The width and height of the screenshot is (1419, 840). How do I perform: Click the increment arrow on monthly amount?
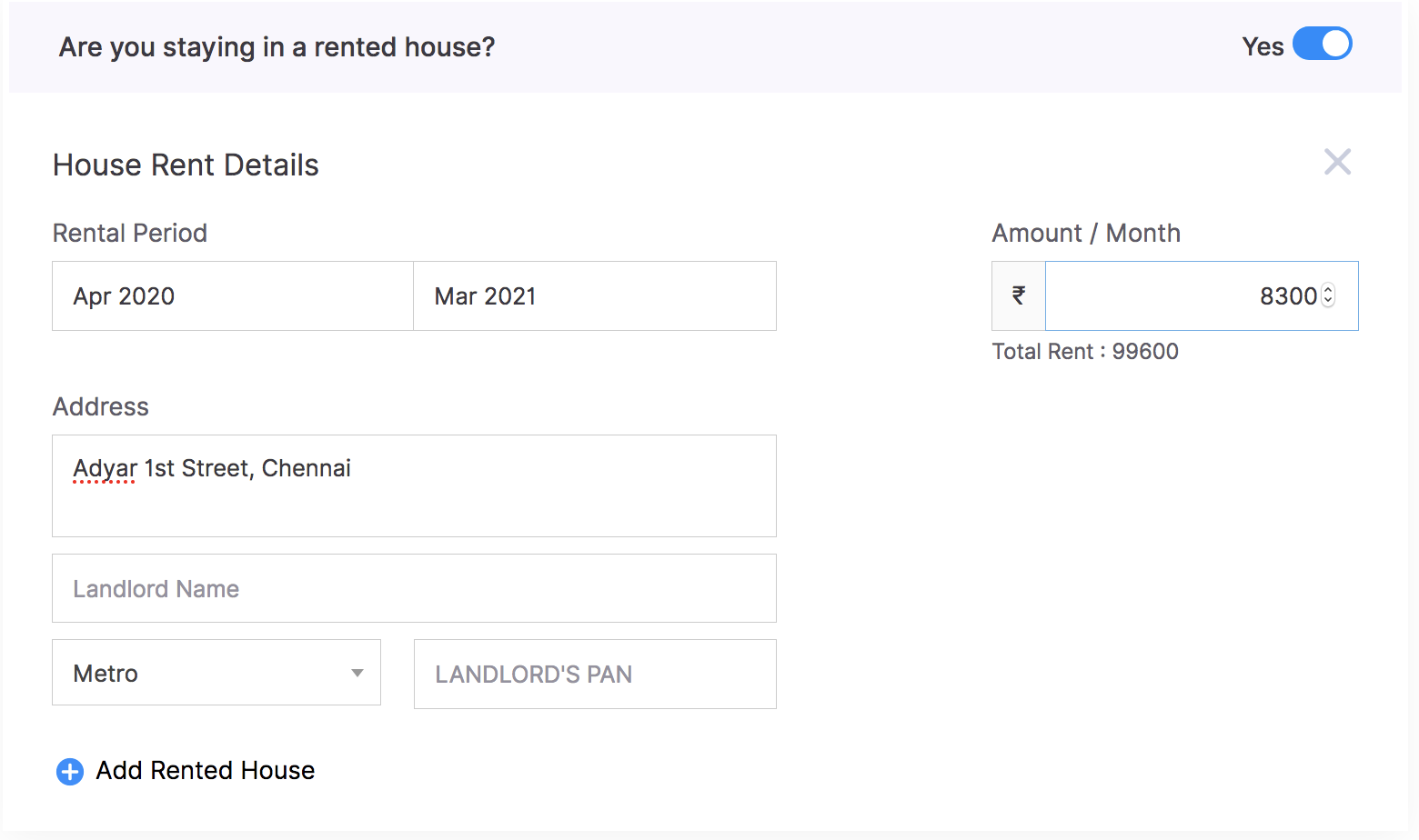pyautogui.click(x=1328, y=289)
